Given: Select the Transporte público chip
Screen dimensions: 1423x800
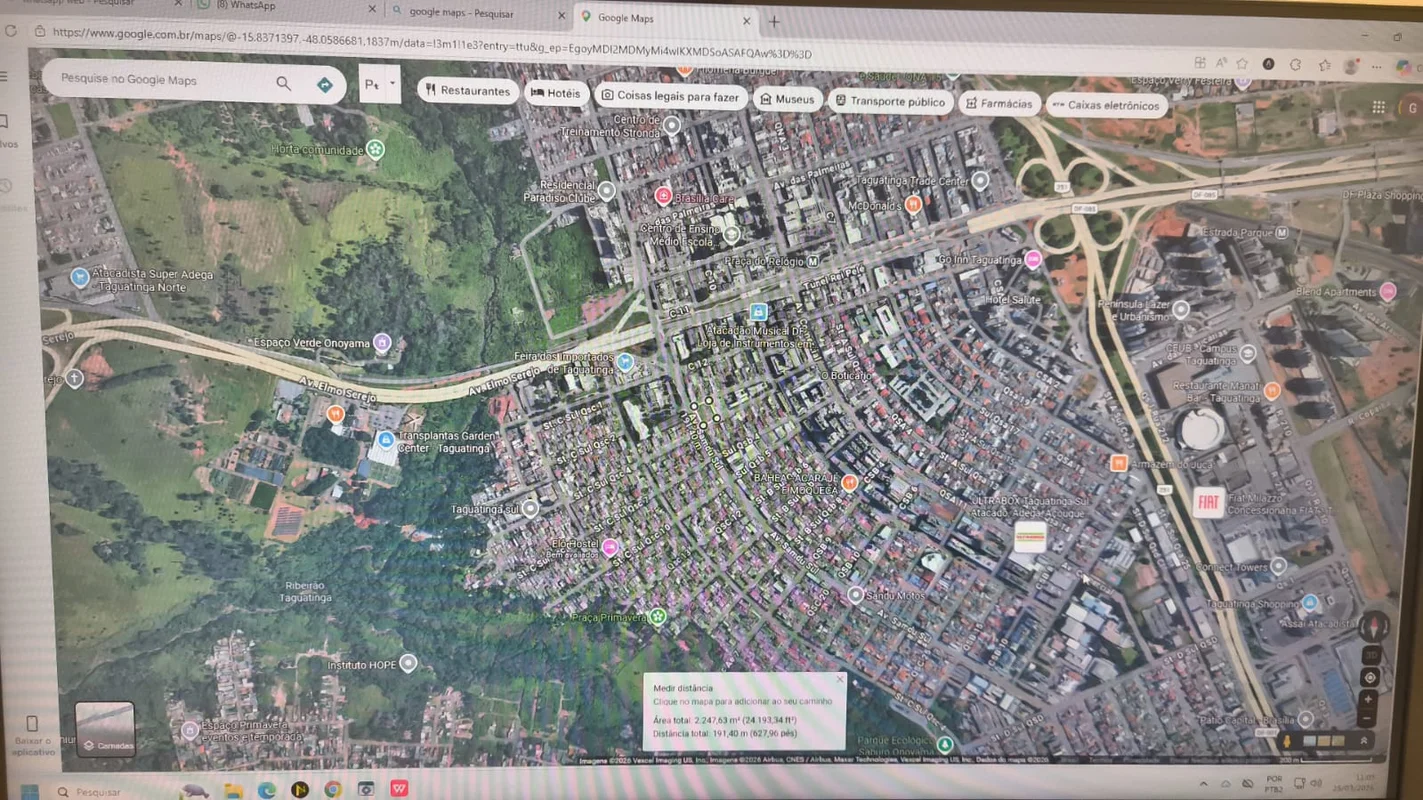Looking at the screenshot, I should [x=890, y=102].
